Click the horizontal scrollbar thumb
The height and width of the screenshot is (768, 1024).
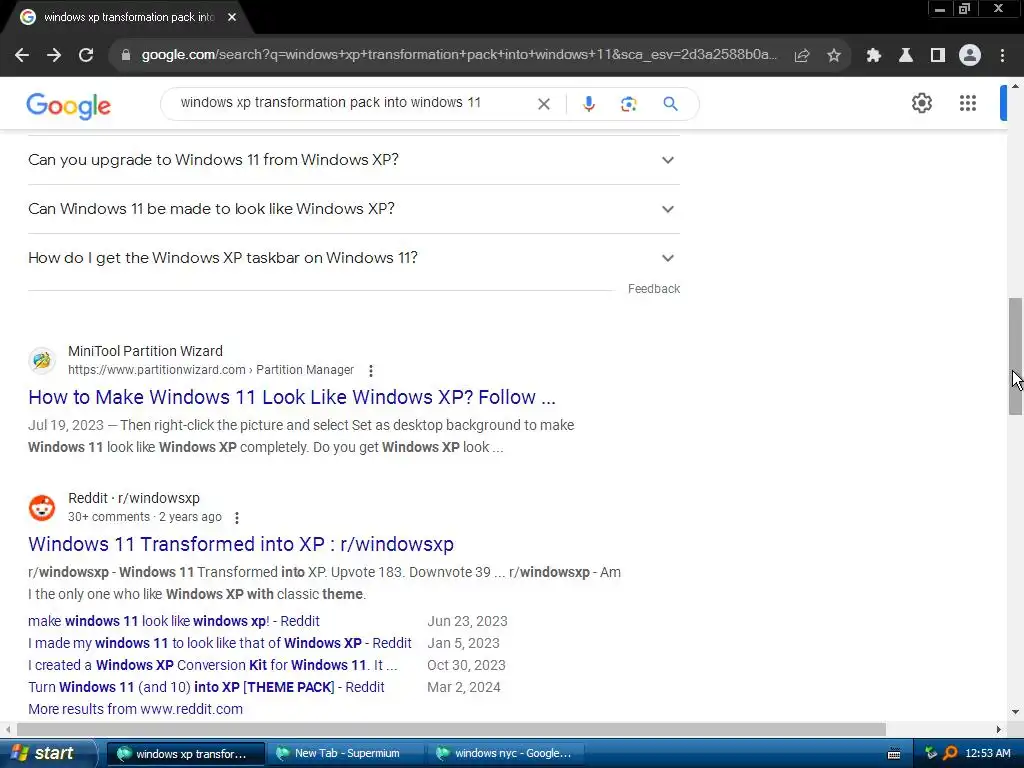pos(451,729)
